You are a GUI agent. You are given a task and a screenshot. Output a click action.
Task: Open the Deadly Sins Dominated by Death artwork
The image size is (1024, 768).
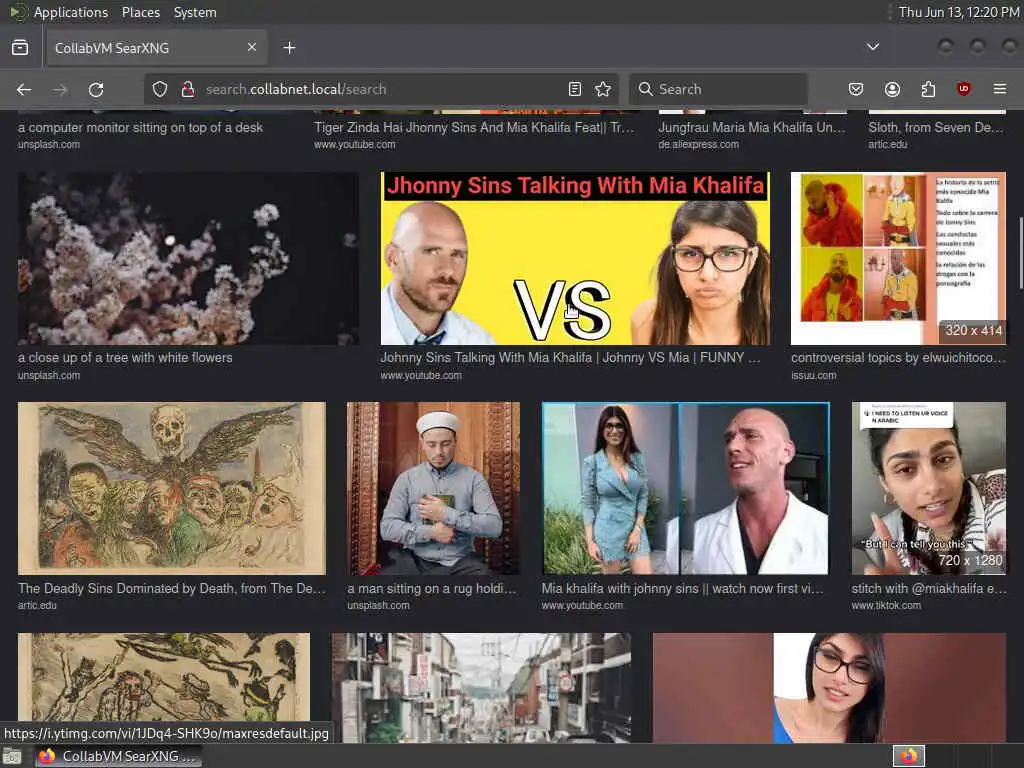click(171, 488)
